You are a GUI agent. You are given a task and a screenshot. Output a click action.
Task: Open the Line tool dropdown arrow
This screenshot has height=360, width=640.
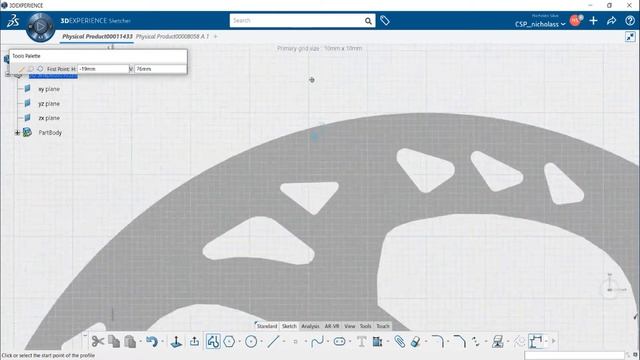click(284, 342)
